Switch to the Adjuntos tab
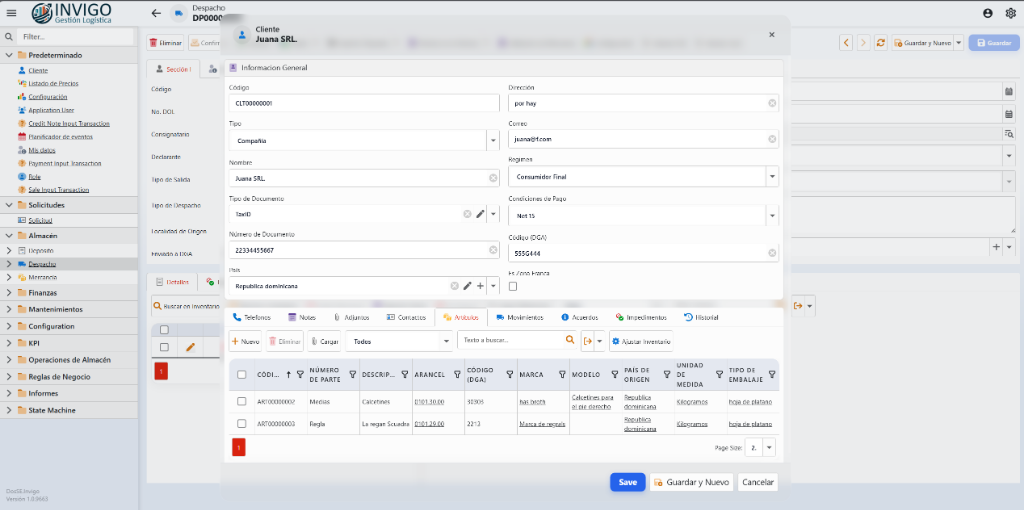This screenshot has width=1024, height=510. point(351,317)
